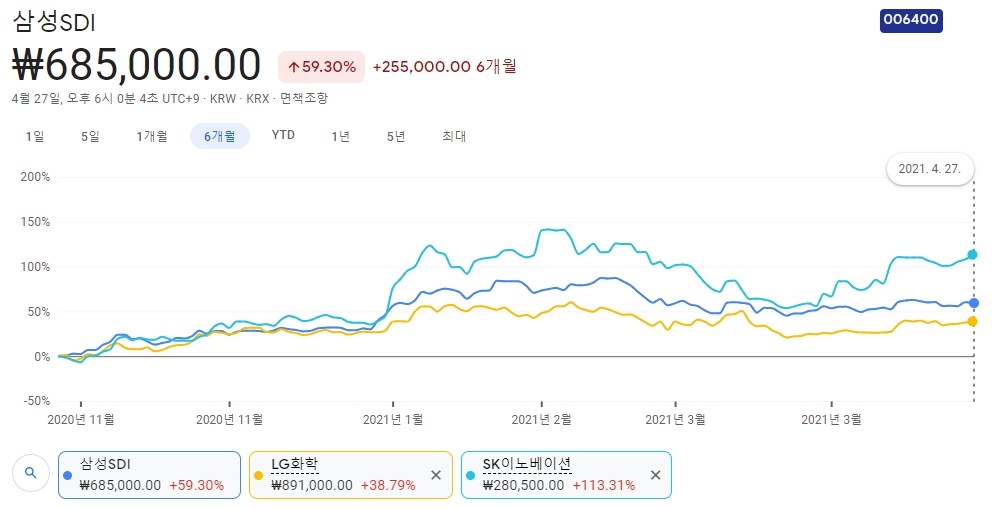The image size is (992, 509).
Task: Click the +38.79% value in LG화학 chip
Action: [388, 485]
